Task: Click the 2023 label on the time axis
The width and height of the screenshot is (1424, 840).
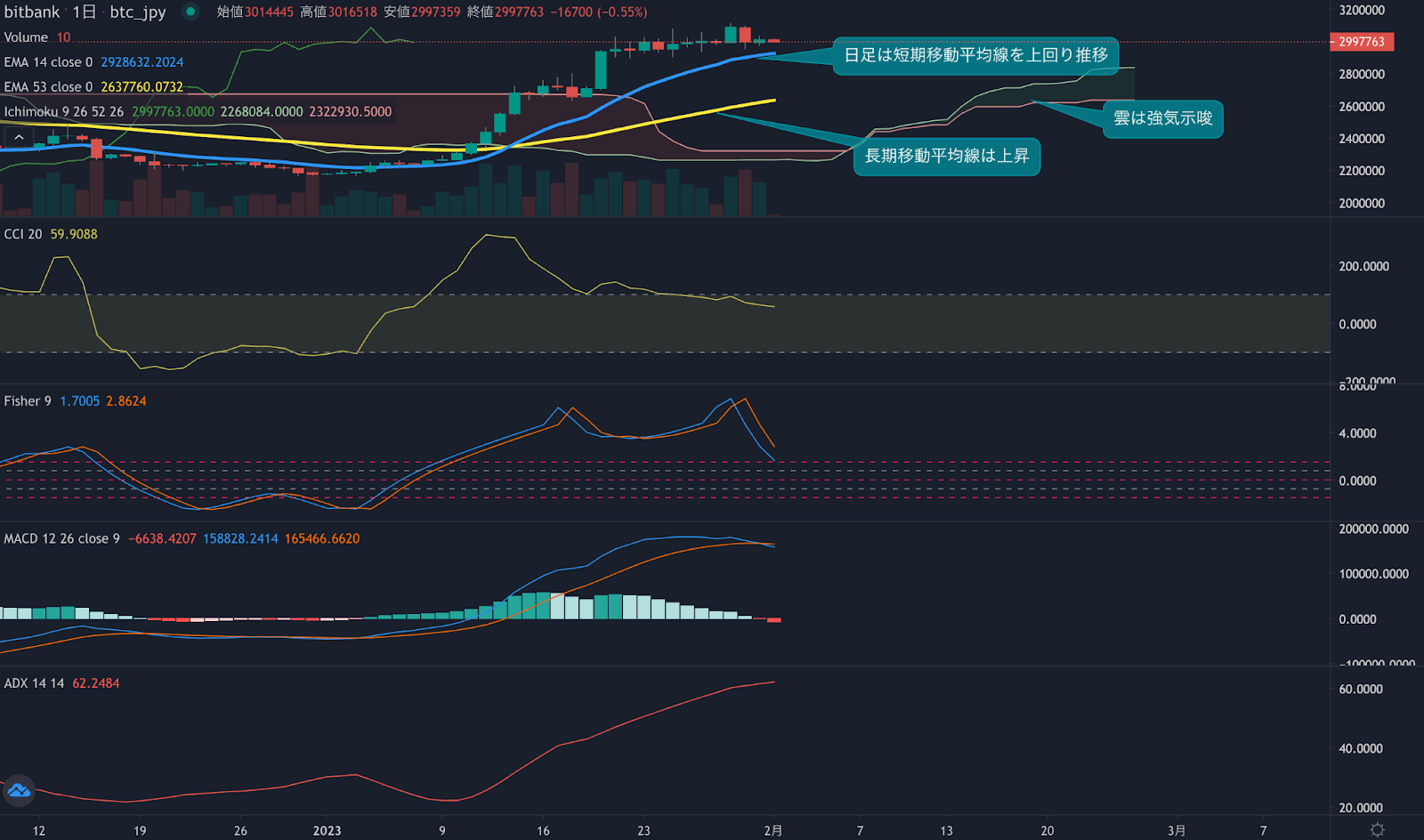Action: point(327,829)
